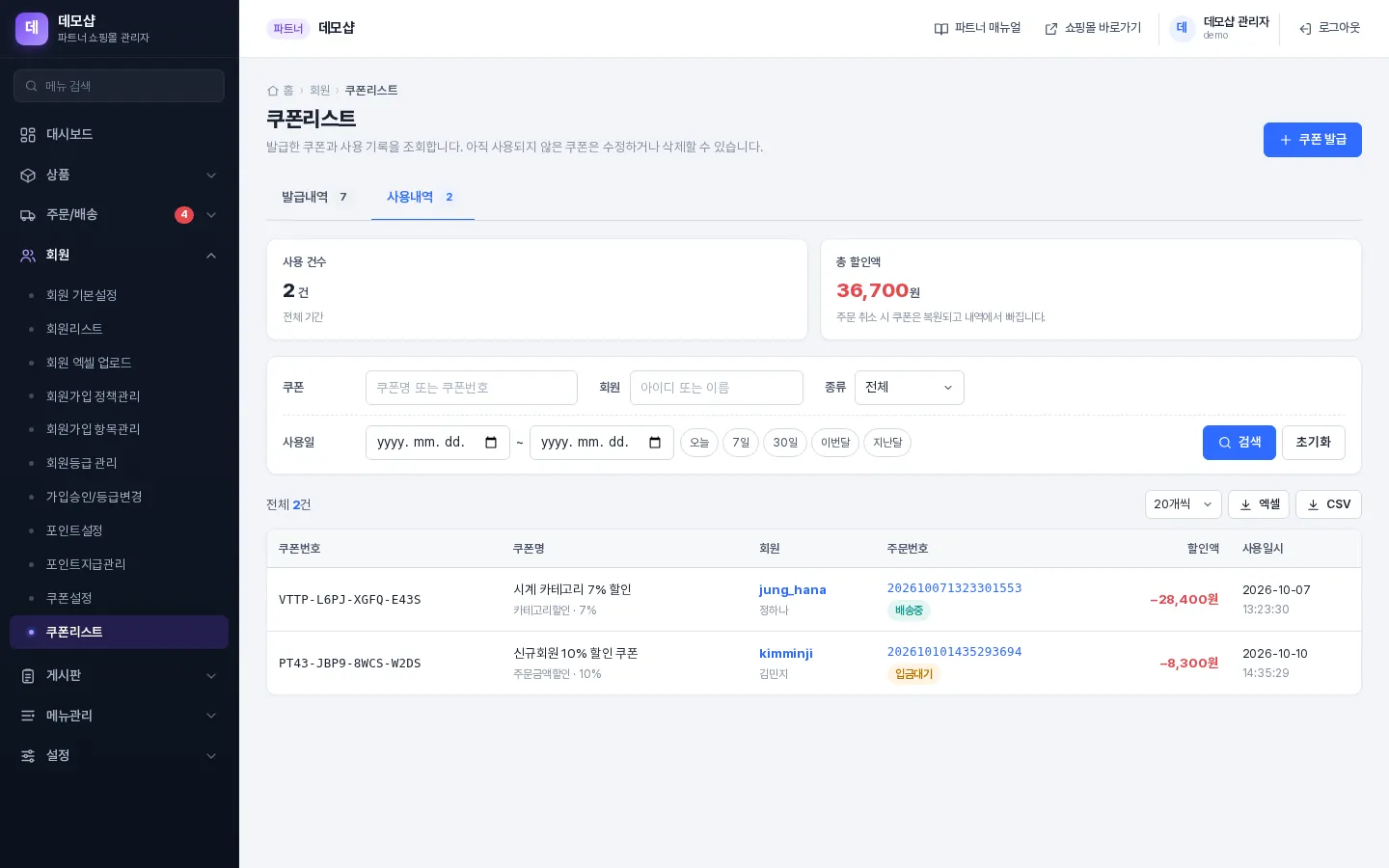Collapse the 회원 menu chevron

click(x=211, y=255)
